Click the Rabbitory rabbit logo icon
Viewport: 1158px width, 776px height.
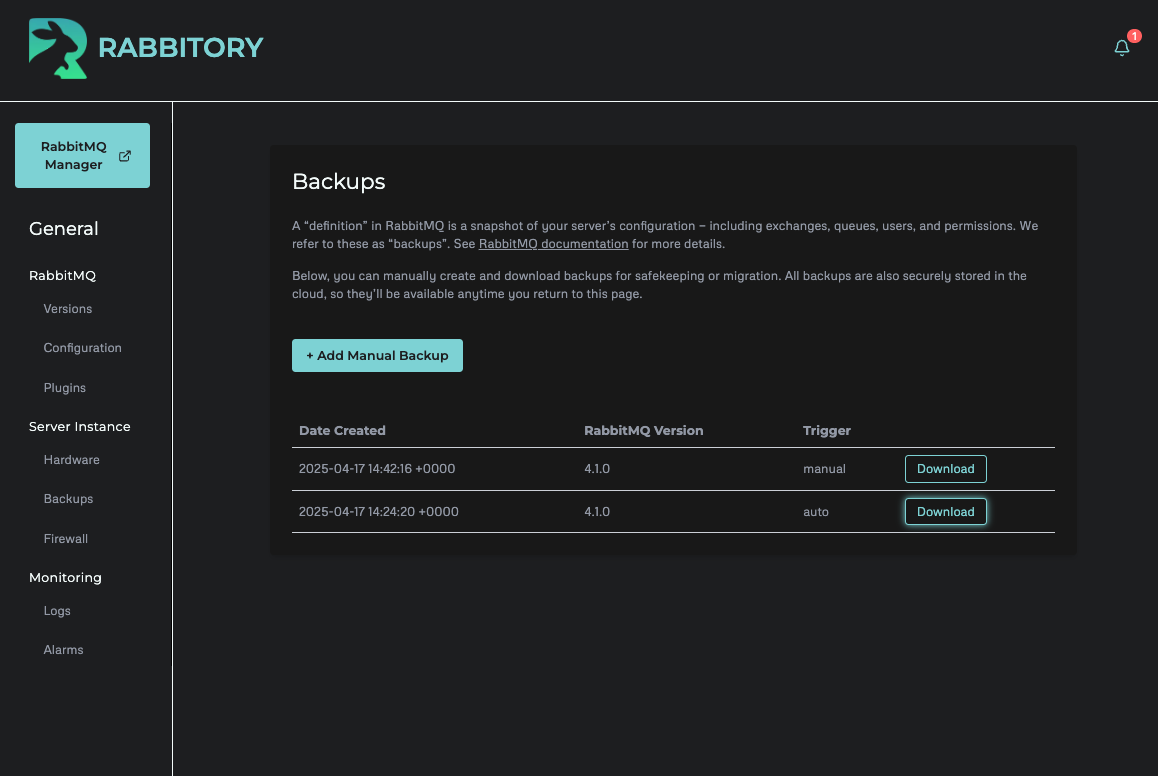(x=57, y=47)
